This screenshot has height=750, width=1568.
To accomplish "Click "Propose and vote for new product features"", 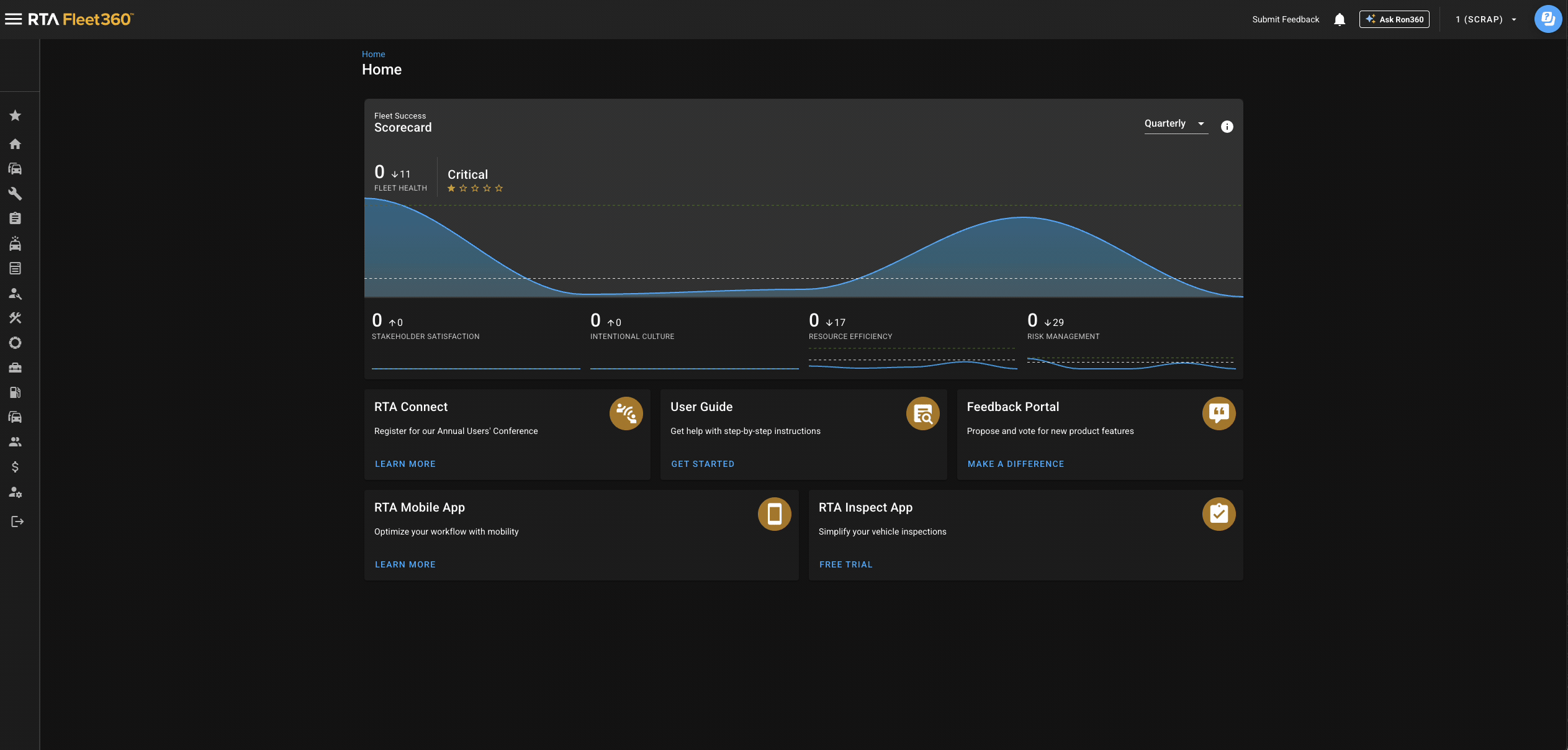I will (x=1050, y=431).
